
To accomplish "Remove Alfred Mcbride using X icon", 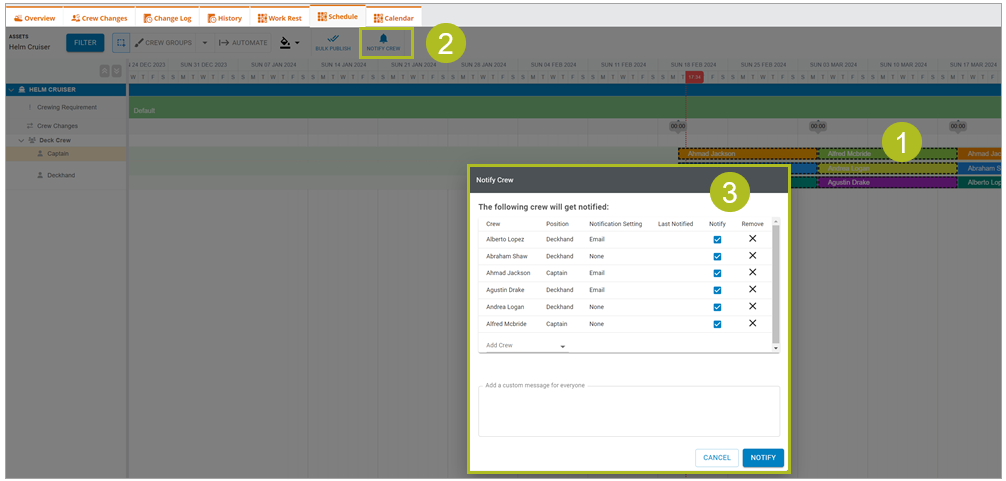I will point(753,323).
